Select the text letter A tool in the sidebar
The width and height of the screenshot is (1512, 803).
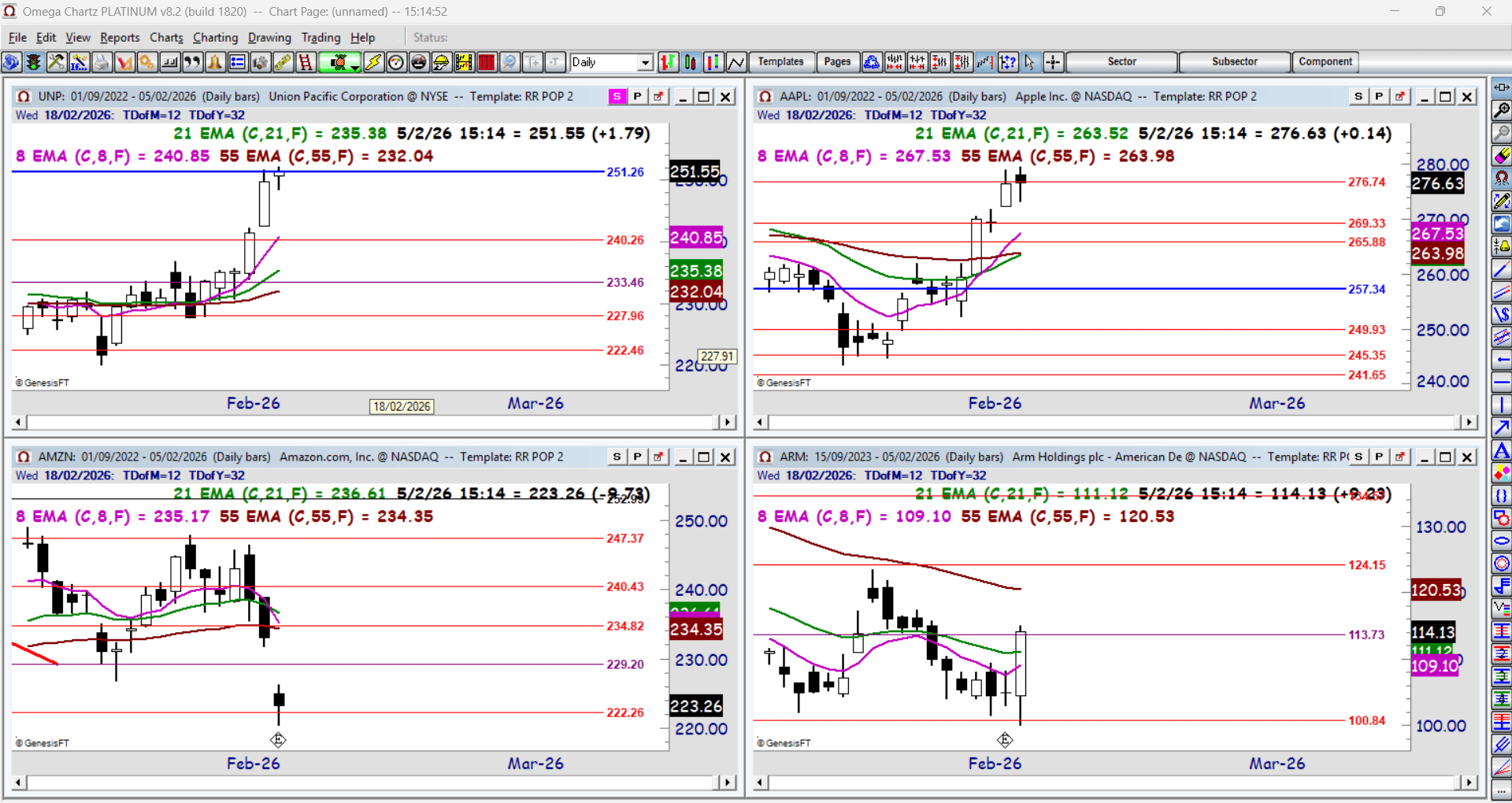(1502, 451)
